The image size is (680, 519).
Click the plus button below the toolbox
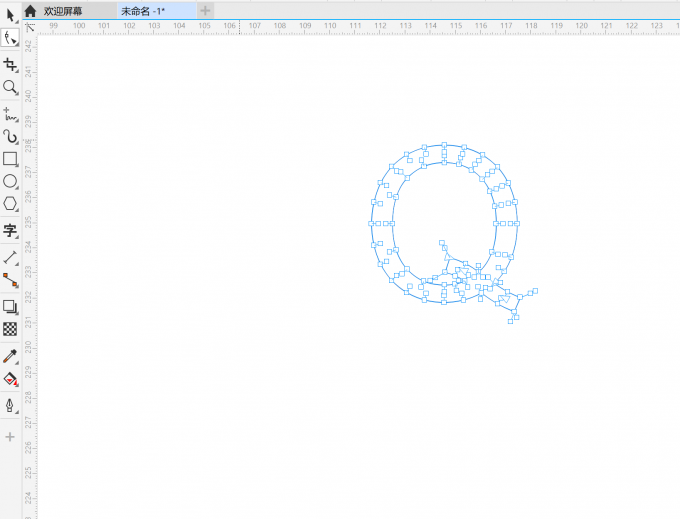pos(10,437)
